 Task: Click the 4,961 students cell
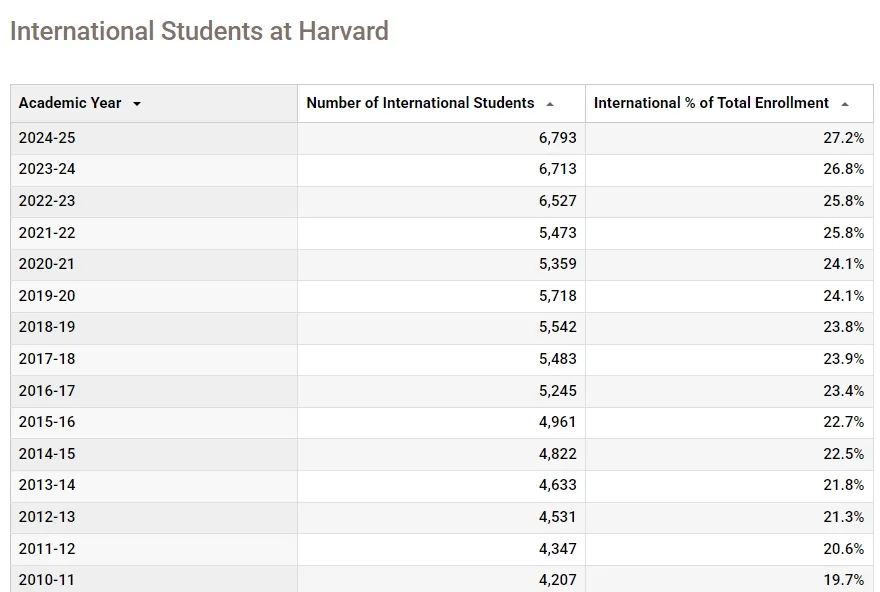(x=441, y=422)
